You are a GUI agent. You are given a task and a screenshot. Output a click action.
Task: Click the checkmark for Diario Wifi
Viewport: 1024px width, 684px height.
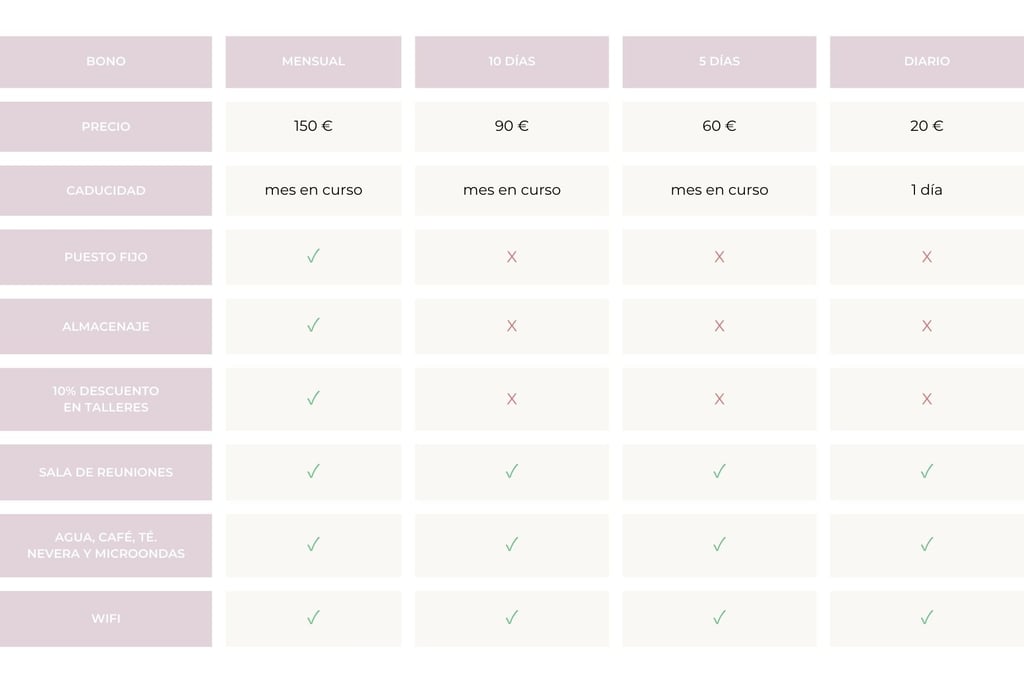click(927, 618)
